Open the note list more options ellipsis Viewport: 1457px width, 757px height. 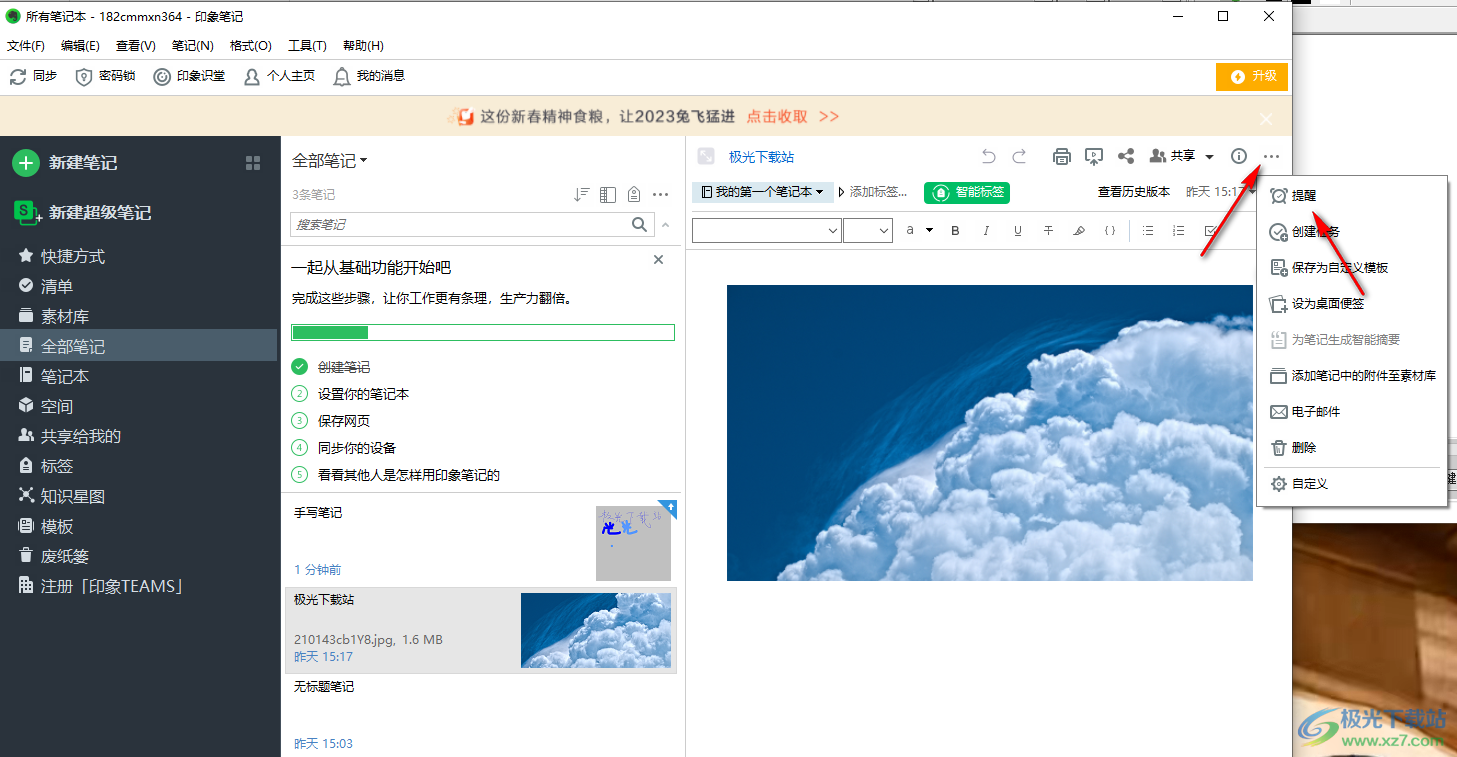point(660,195)
